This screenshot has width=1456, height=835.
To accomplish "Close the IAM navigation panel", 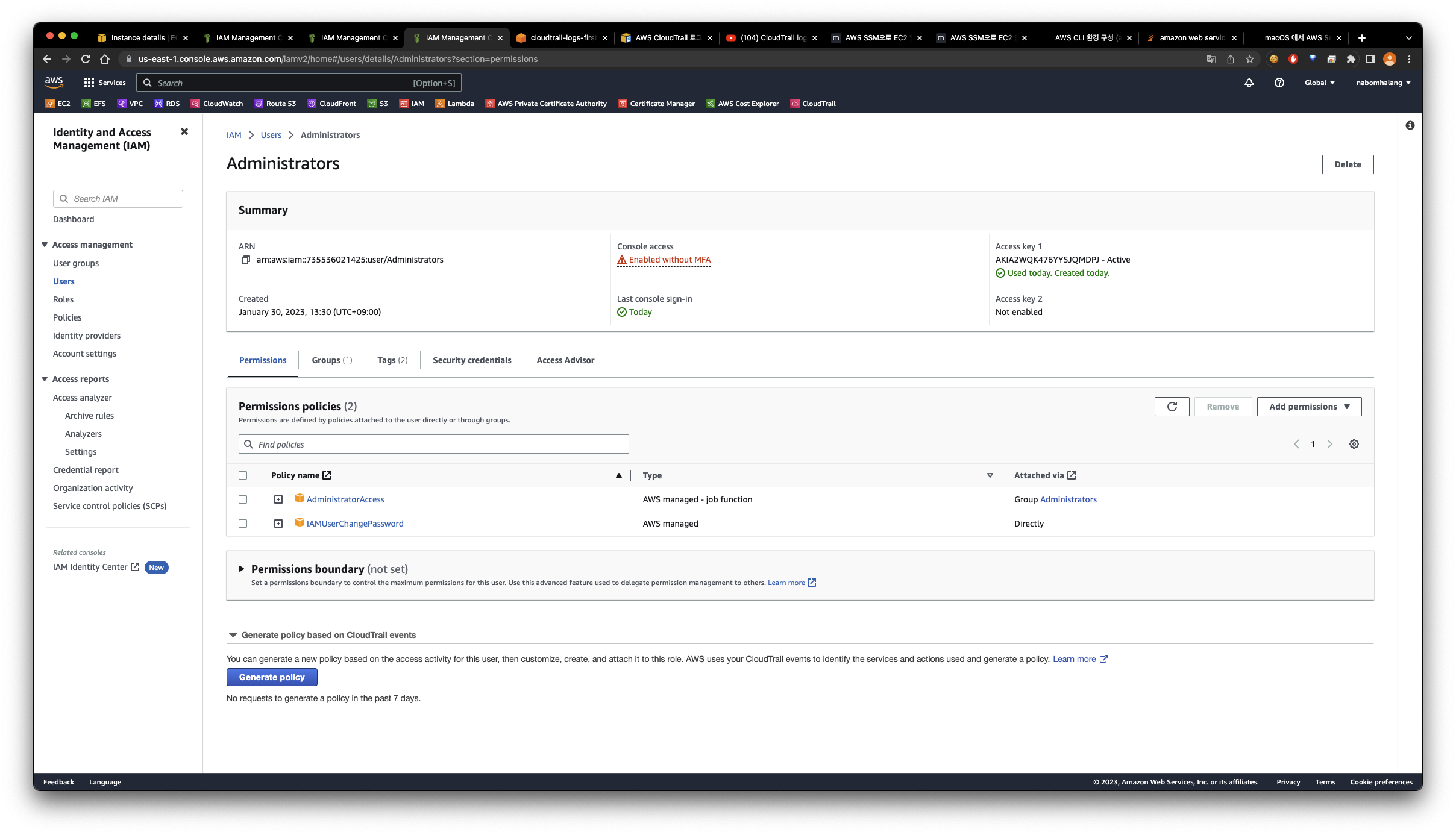I will tap(184, 131).
